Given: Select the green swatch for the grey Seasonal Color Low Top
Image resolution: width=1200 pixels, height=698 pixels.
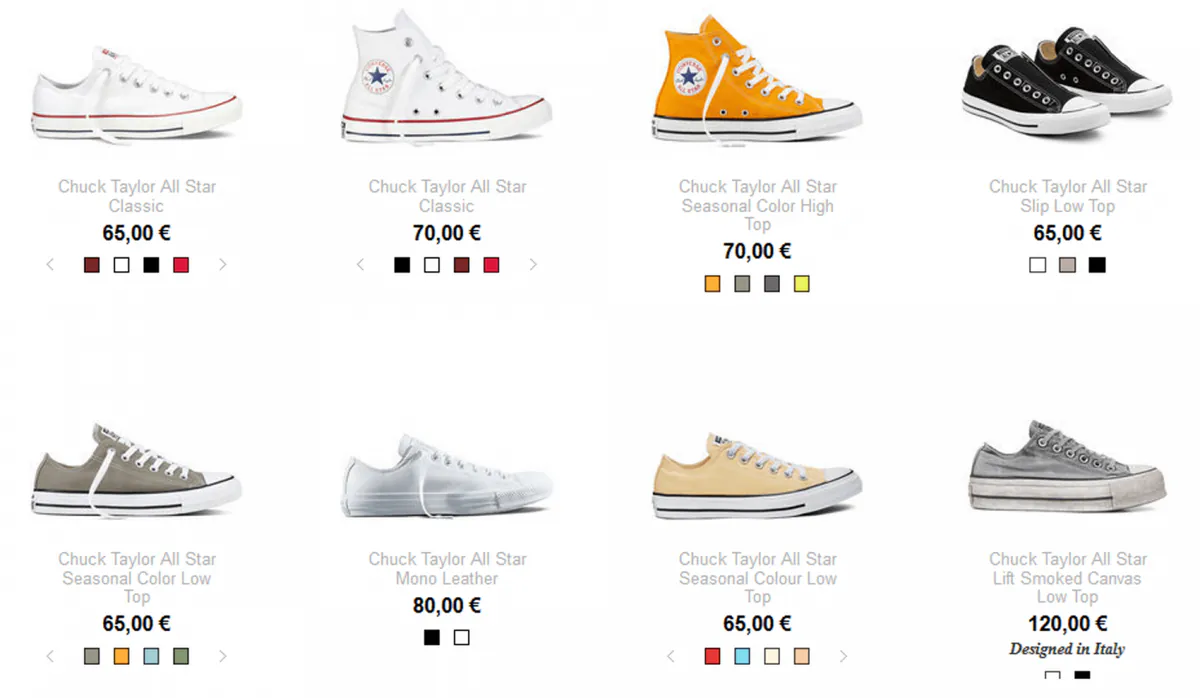Looking at the screenshot, I should [x=181, y=656].
